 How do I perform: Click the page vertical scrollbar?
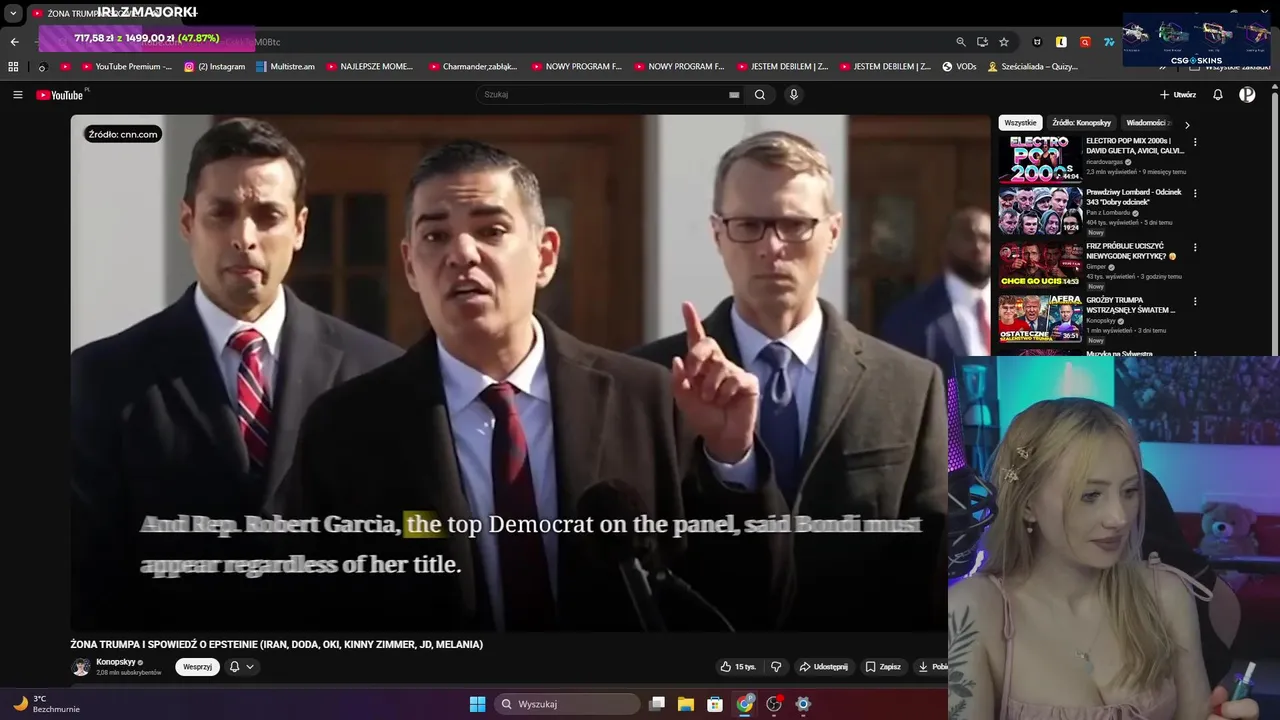[1275, 220]
